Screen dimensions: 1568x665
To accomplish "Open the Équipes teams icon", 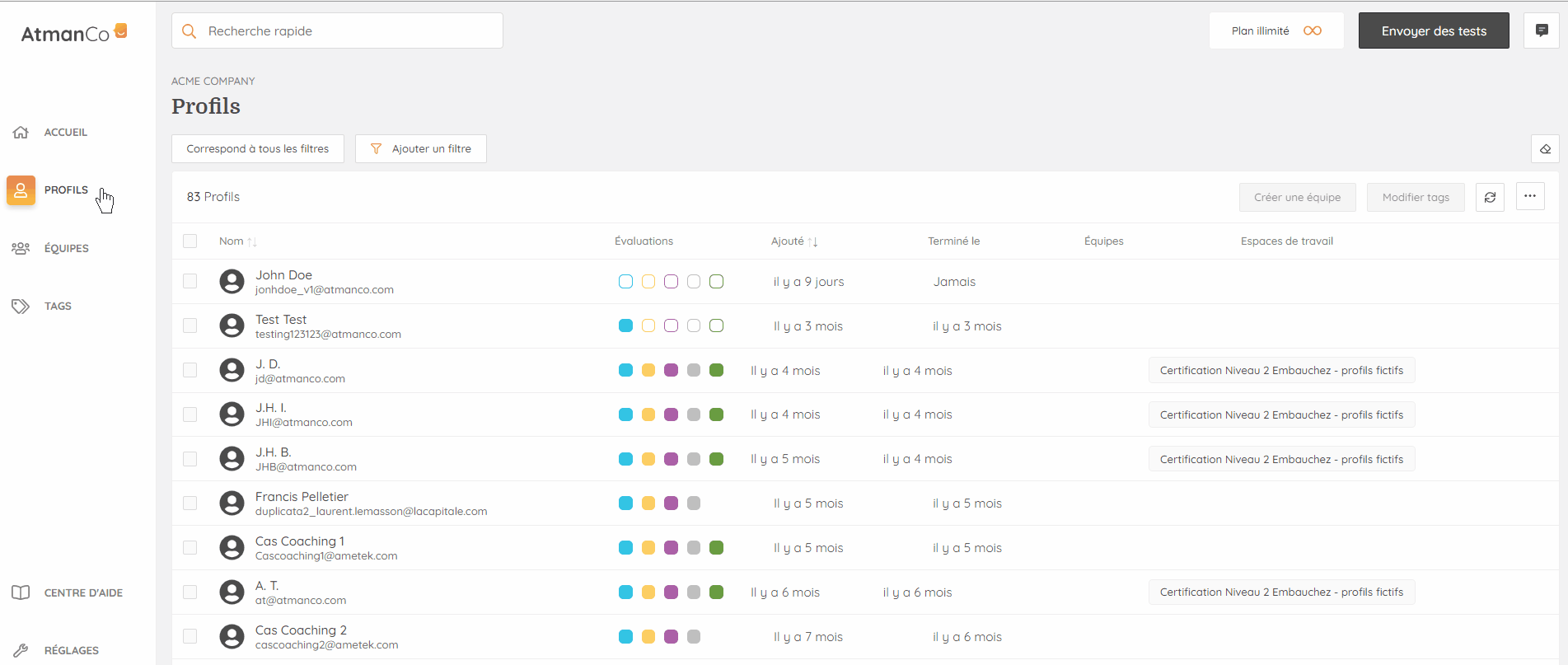I will click(x=21, y=248).
